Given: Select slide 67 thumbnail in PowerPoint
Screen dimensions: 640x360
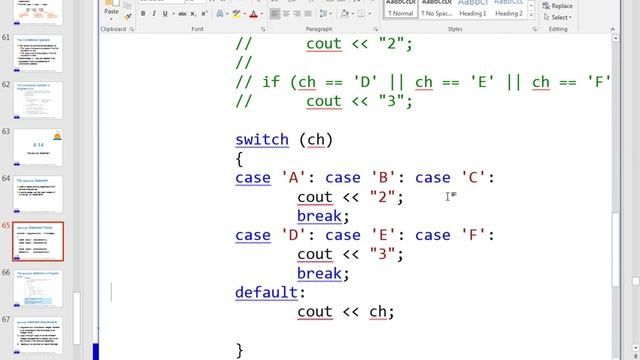Looking at the screenshot, I should 38,335.
